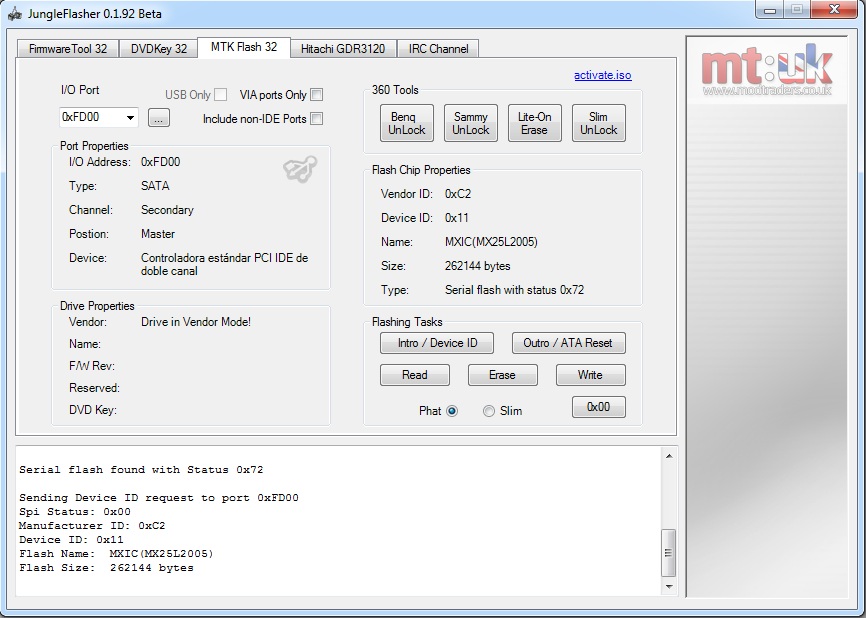Select the Slim radio button

coord(489,411)
